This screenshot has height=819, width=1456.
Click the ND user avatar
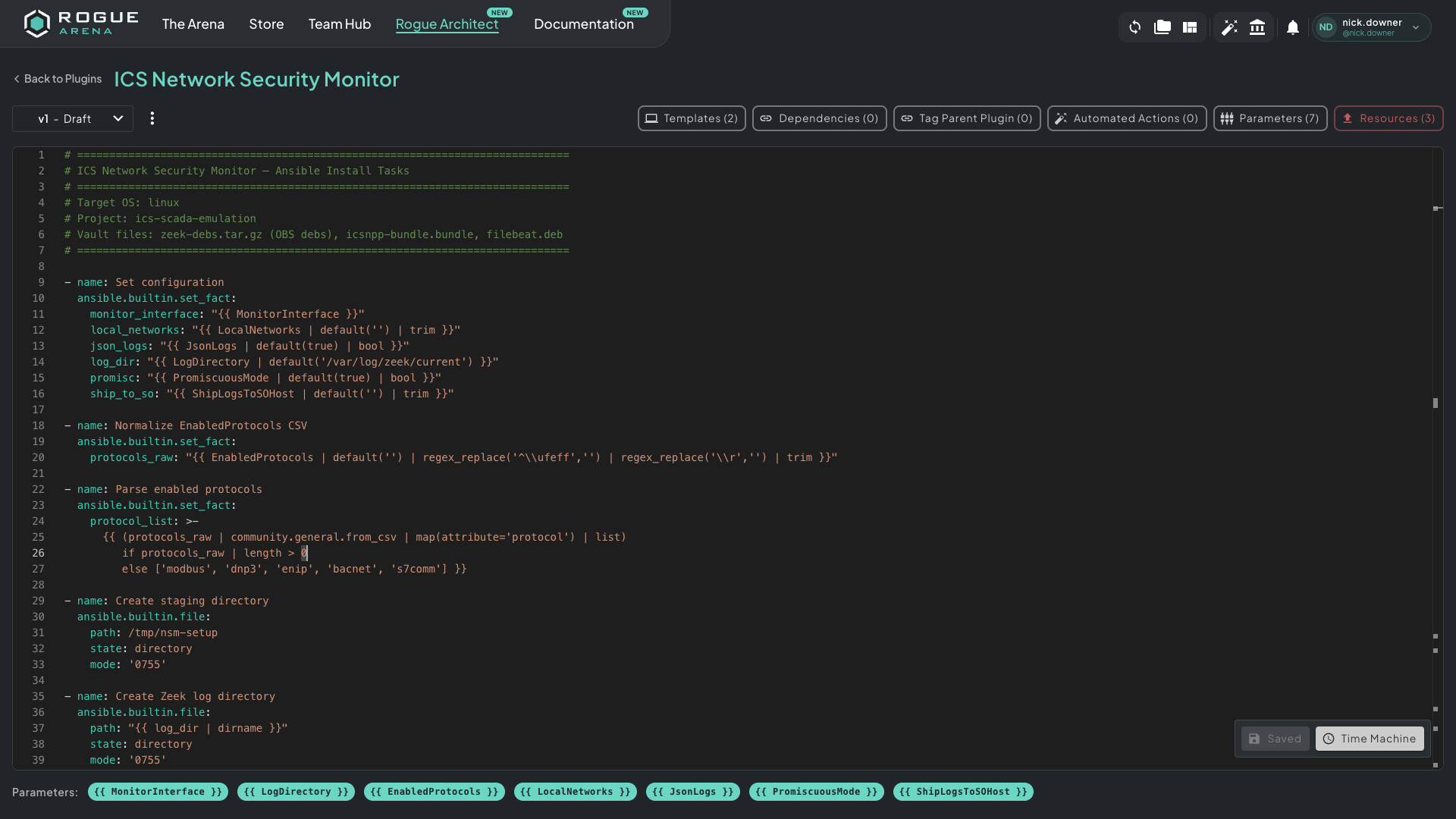[x=1326, y=27]
